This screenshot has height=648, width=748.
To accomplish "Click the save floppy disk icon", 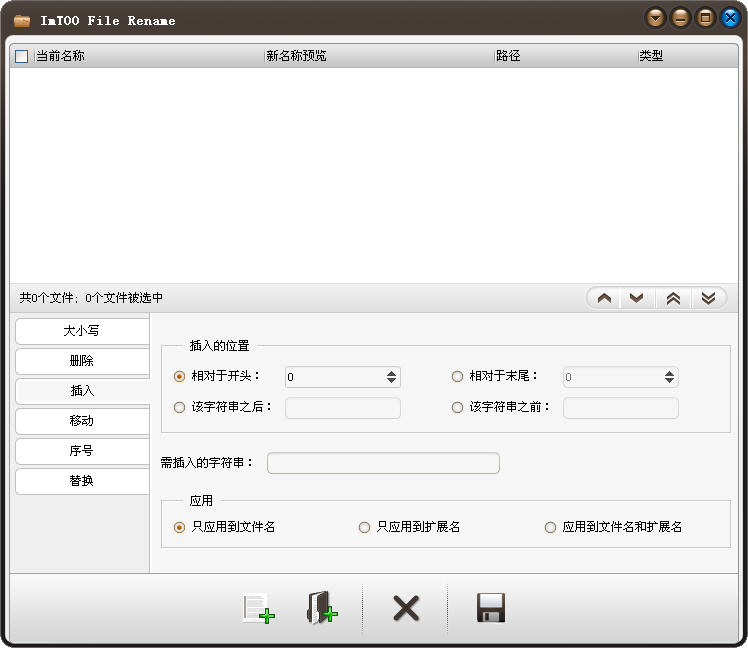I will tap(491, 608).
